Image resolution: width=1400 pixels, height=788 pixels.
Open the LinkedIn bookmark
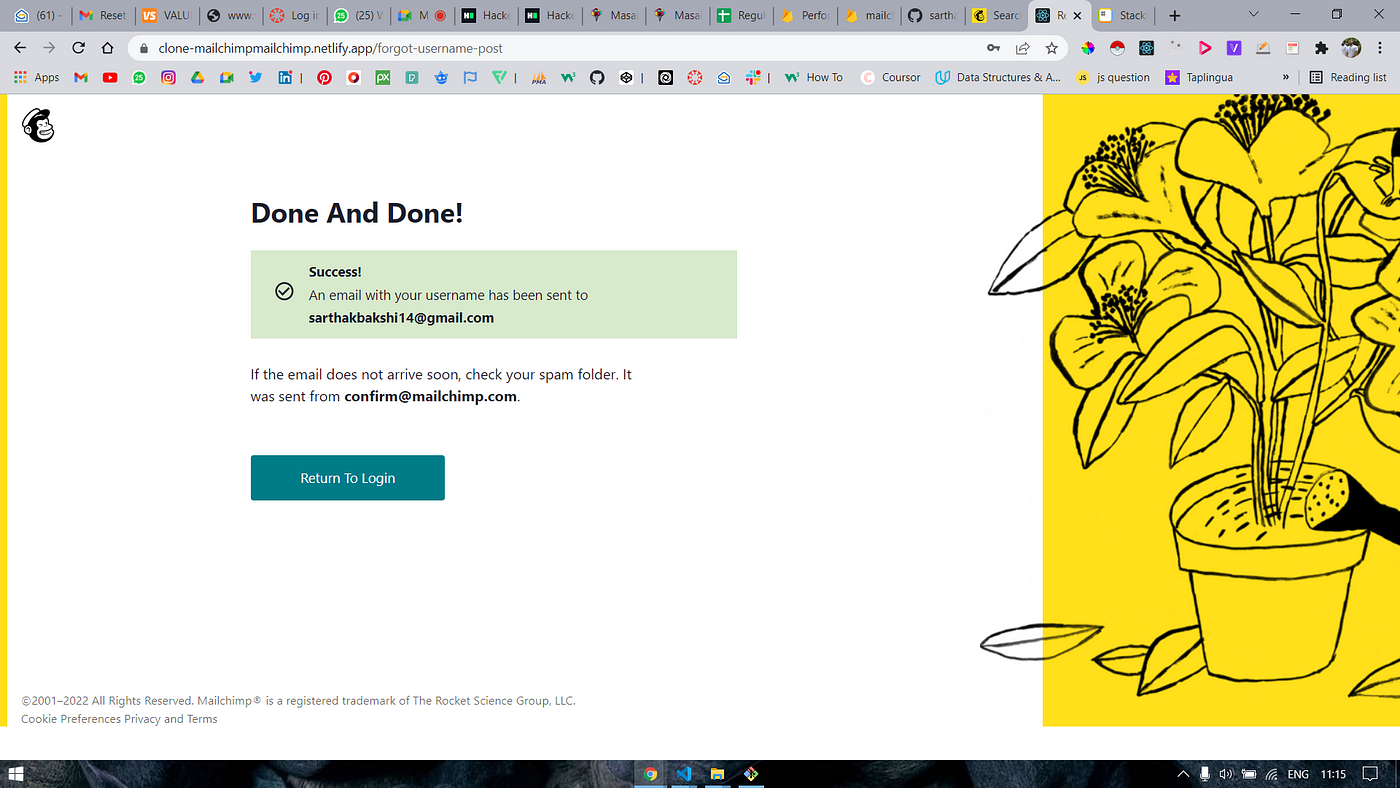[x=285, y=77]
